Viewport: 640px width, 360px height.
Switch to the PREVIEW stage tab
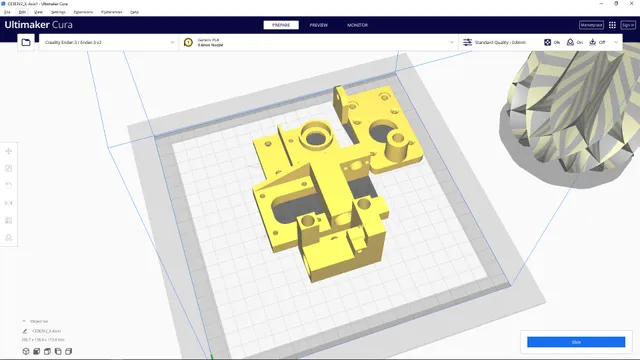pyautogui.click(x=318, y=25)
